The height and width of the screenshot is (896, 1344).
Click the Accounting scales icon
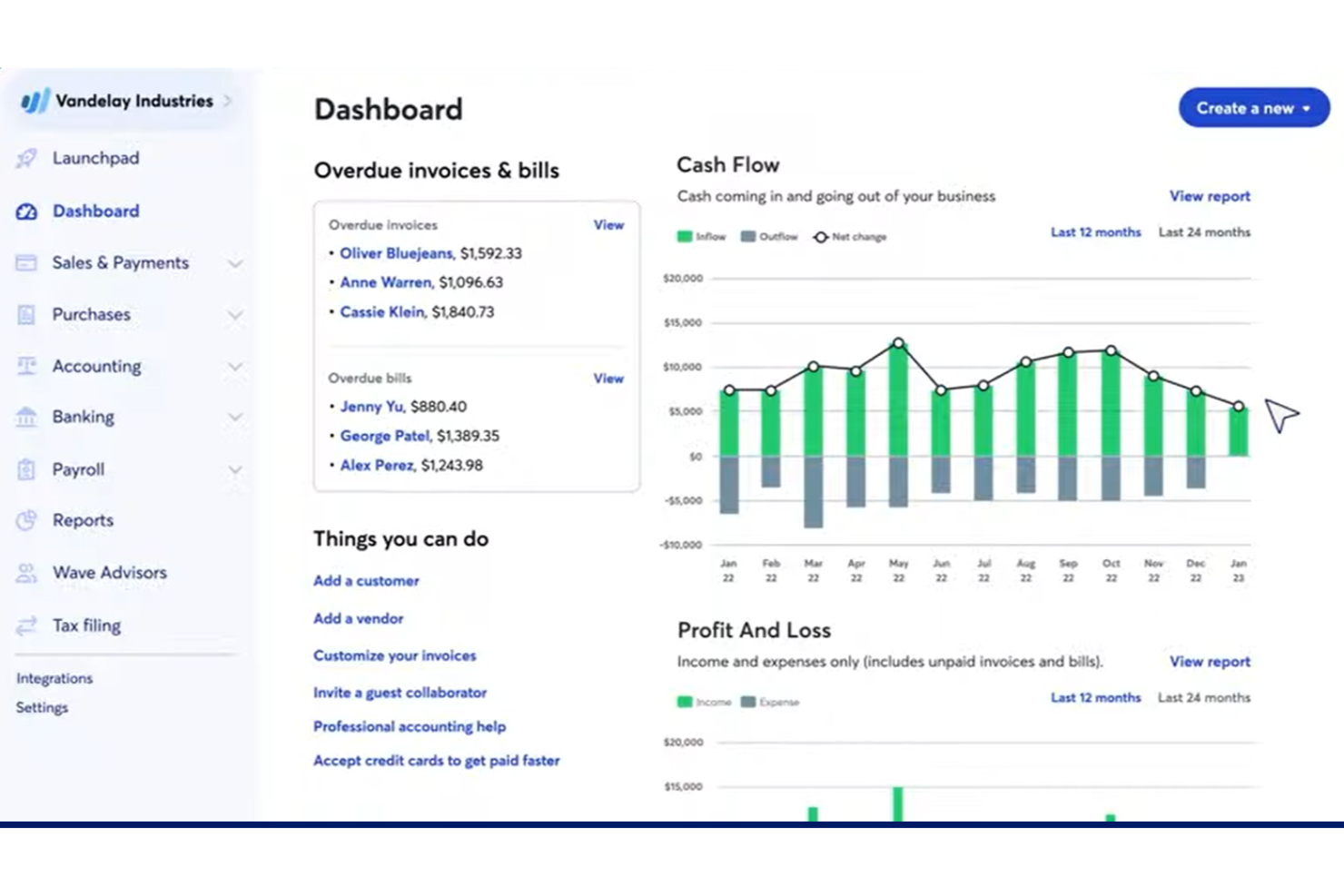click(x=26, y=366)
